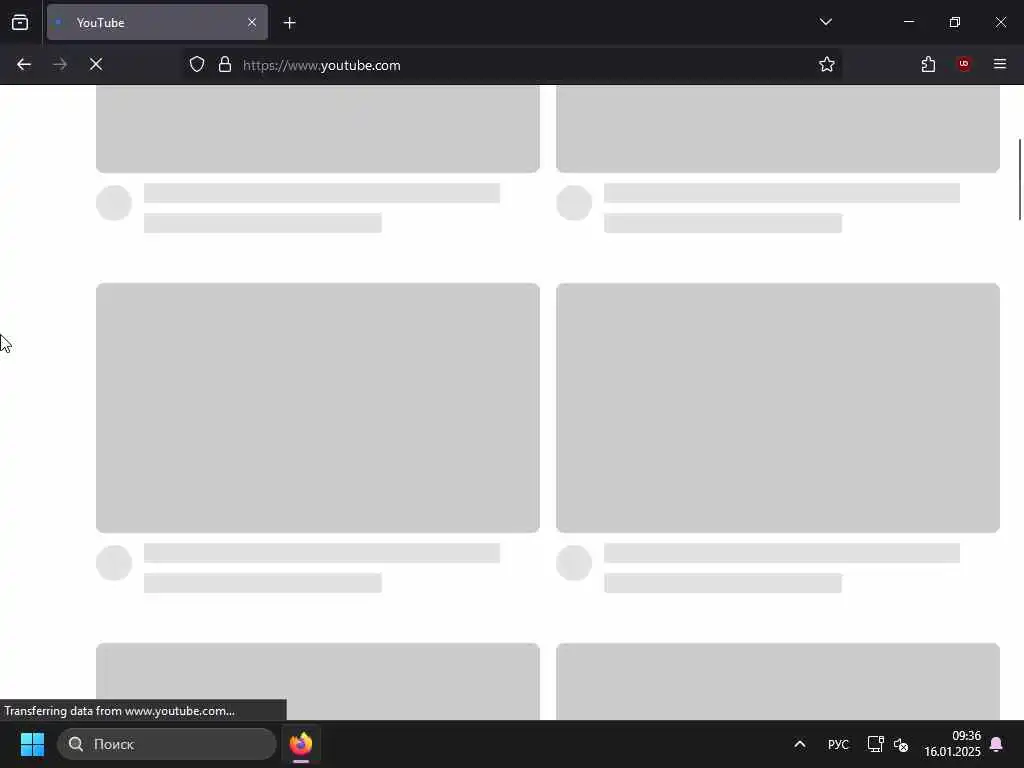Select Firefox icon in taskbar
Screen dimensions: 1024x768
(301, 744)
